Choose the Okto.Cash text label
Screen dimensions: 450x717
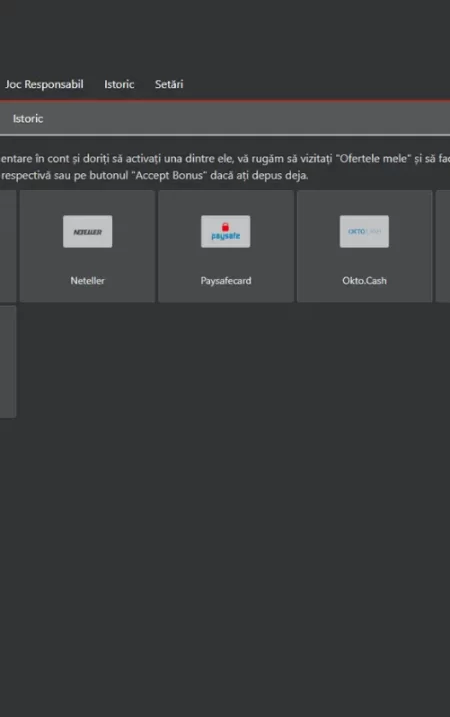coord(364,281)
